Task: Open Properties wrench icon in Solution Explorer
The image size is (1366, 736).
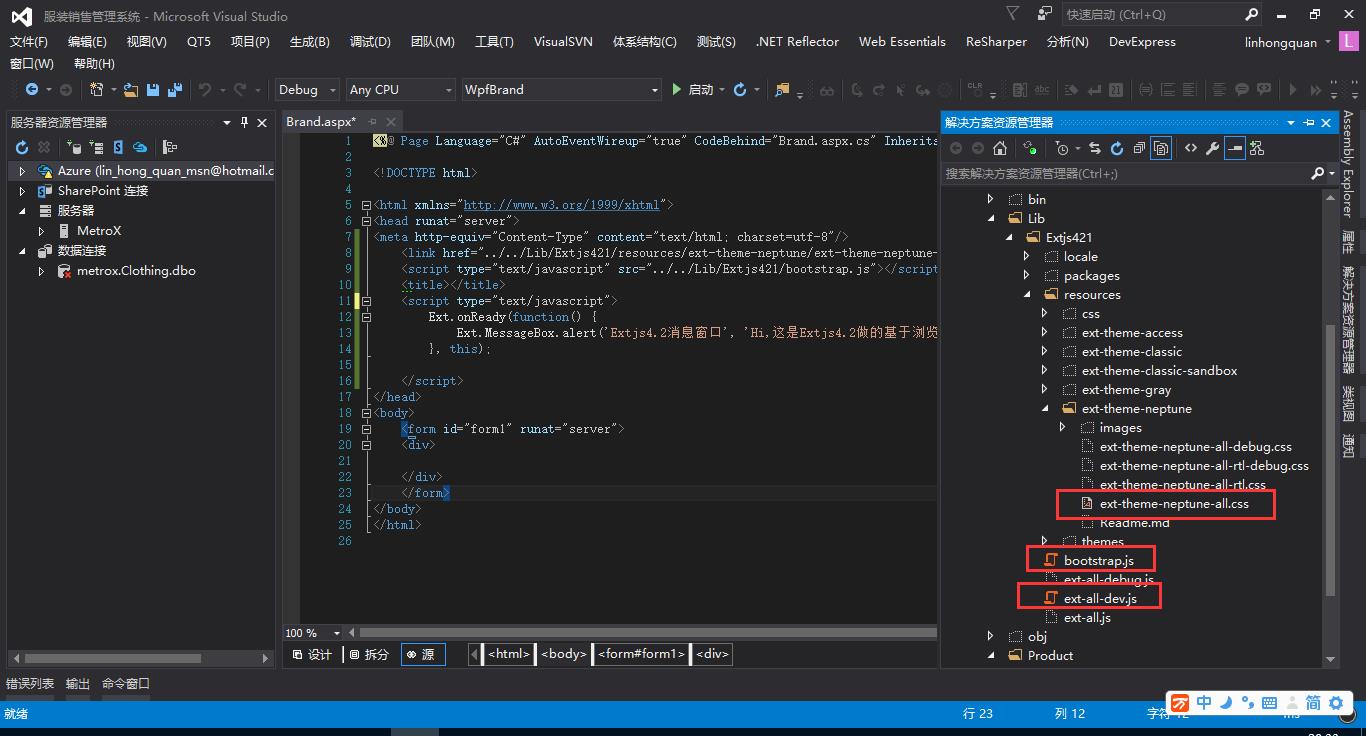Action: (x=1213, y=148)
